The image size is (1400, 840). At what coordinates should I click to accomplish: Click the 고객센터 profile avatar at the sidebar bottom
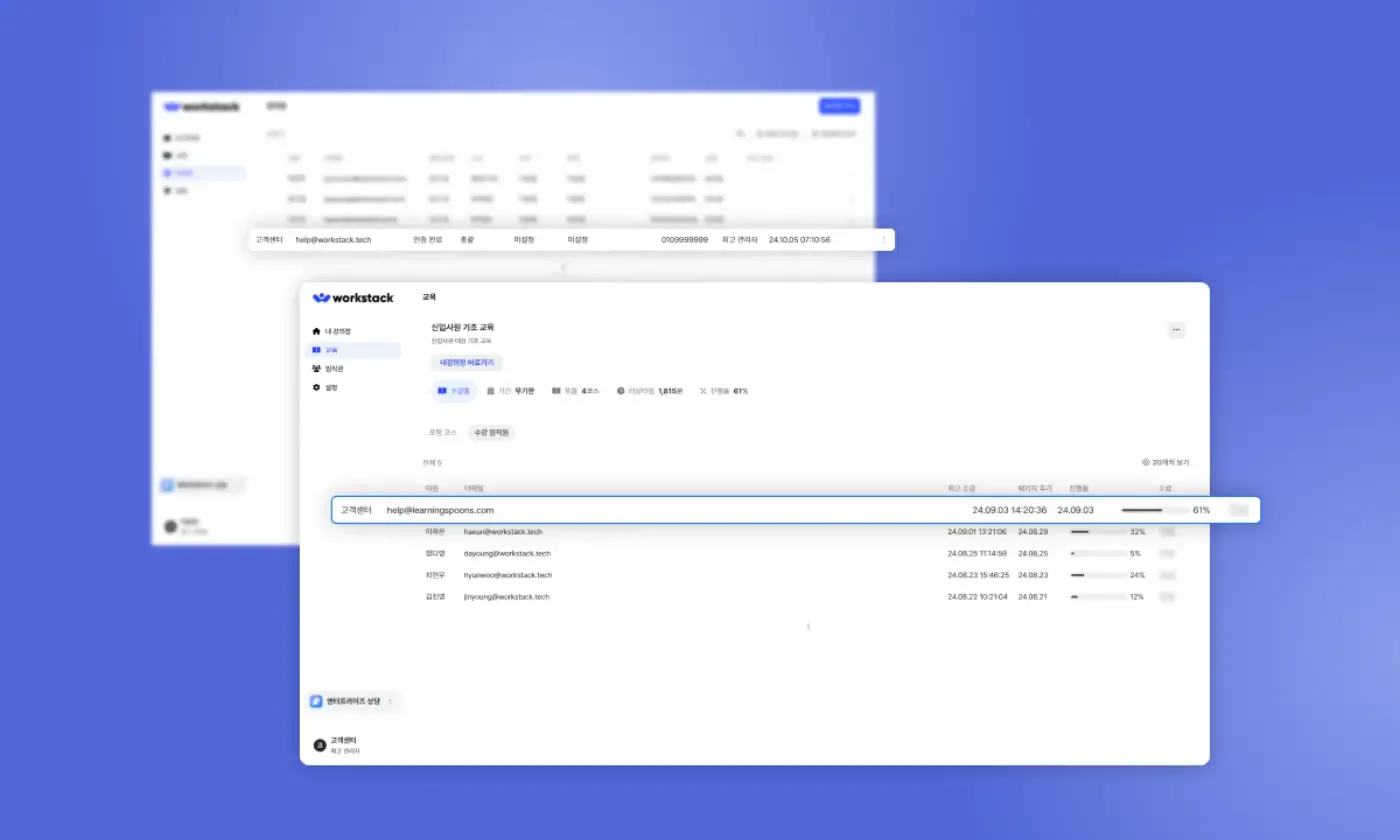tap(320, 745)
